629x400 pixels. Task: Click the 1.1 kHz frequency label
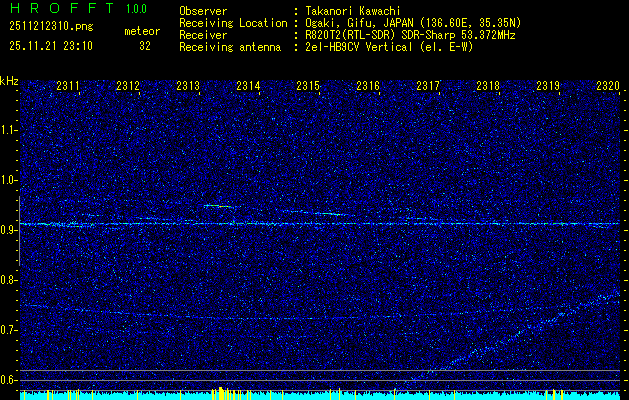(x=8, y=130)
